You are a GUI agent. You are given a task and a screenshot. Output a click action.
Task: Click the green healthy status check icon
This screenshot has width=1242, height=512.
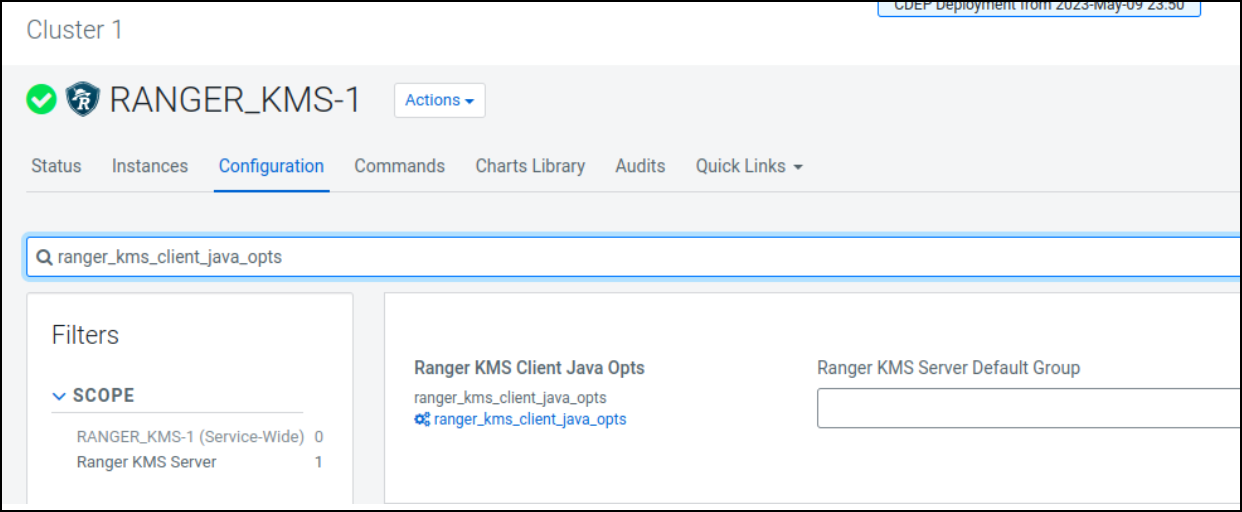41,100
